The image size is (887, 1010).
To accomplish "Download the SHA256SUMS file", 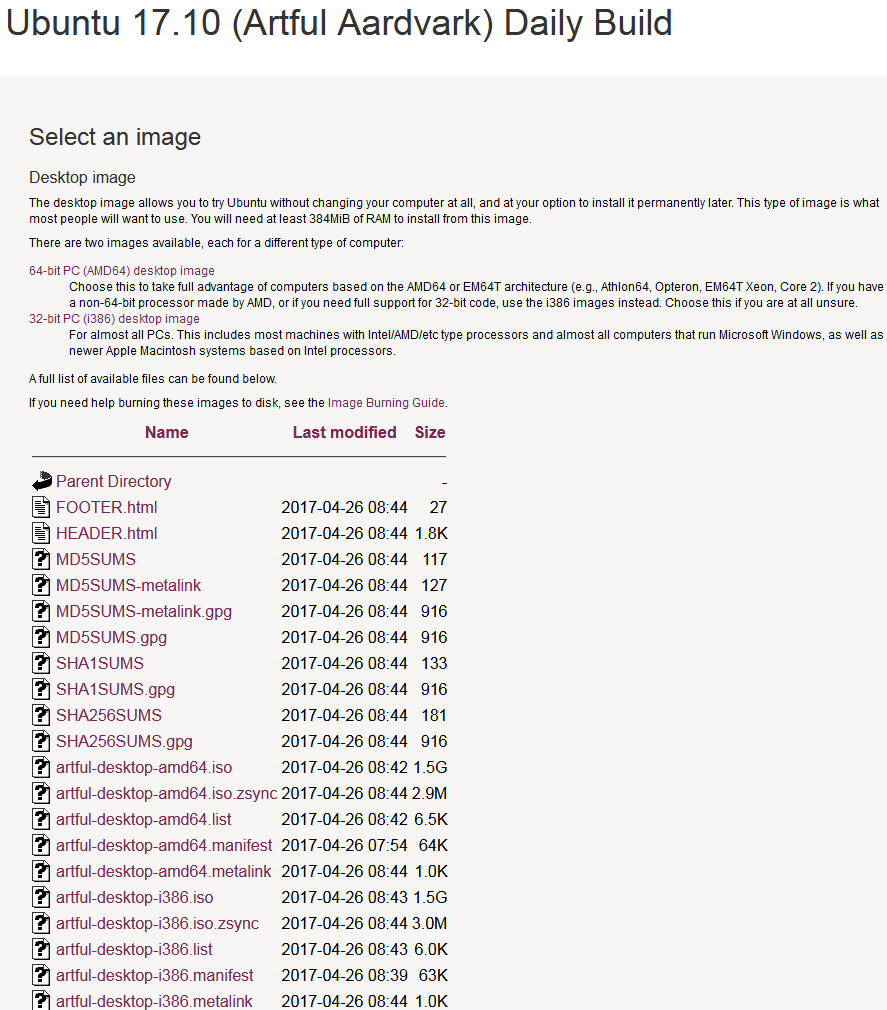I will (x=109, y=715).
